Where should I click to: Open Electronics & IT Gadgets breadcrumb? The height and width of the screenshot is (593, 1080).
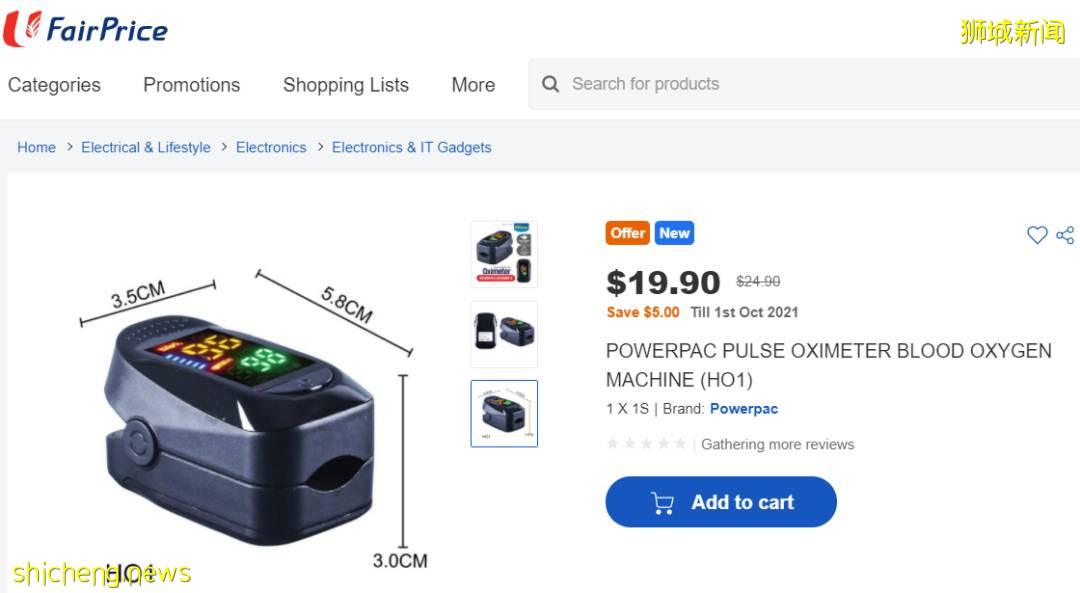tap(411, 147)
